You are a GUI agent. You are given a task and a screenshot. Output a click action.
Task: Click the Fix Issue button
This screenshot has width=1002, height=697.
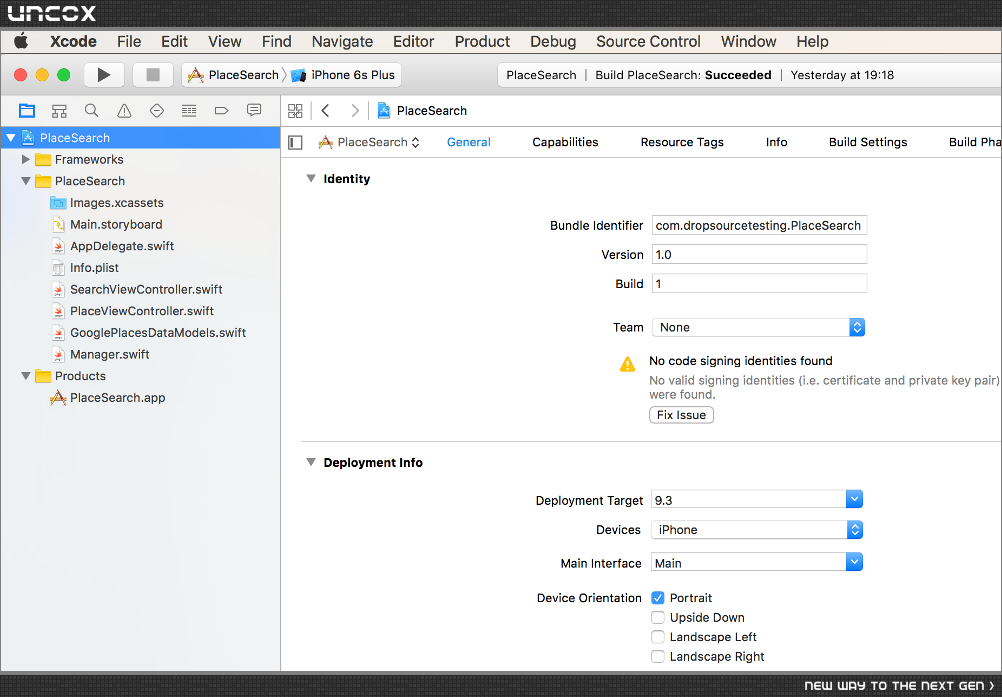click(x=681, y=415)
